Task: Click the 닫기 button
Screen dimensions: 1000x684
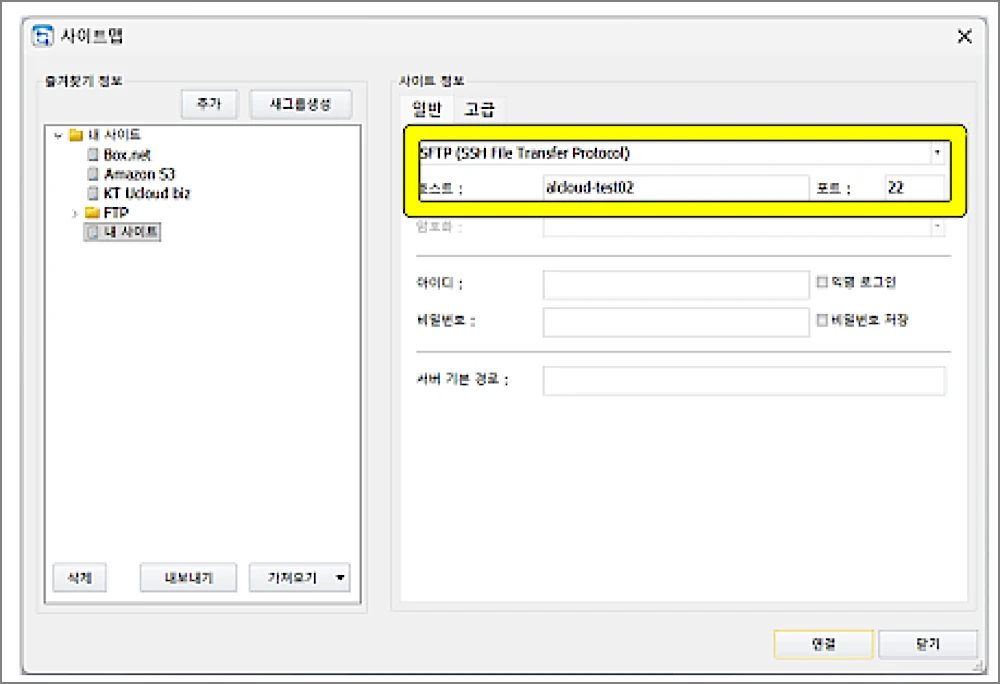Action: click(928, 644)
